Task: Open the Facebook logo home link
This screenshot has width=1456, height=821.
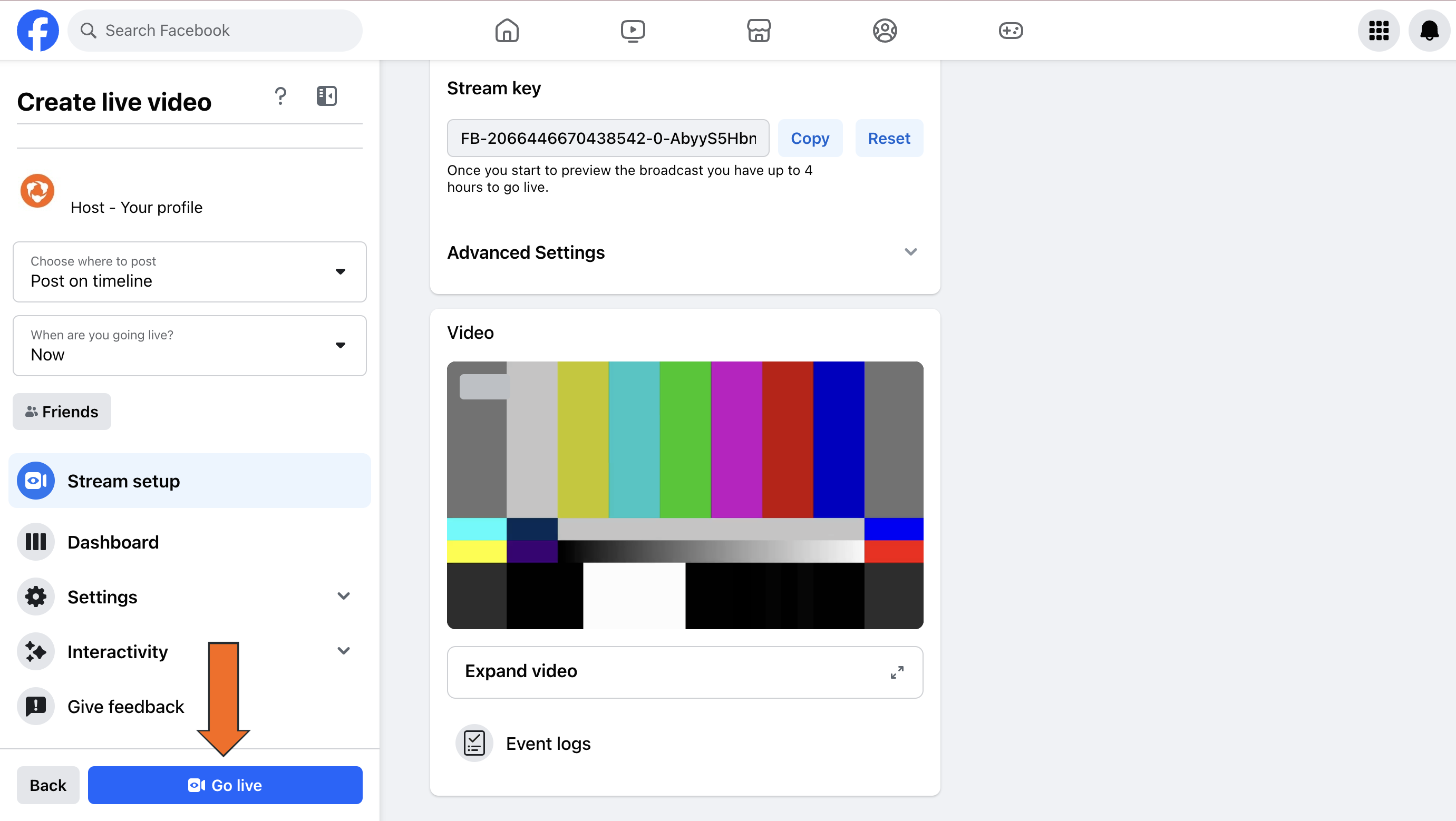Action: 37,31
